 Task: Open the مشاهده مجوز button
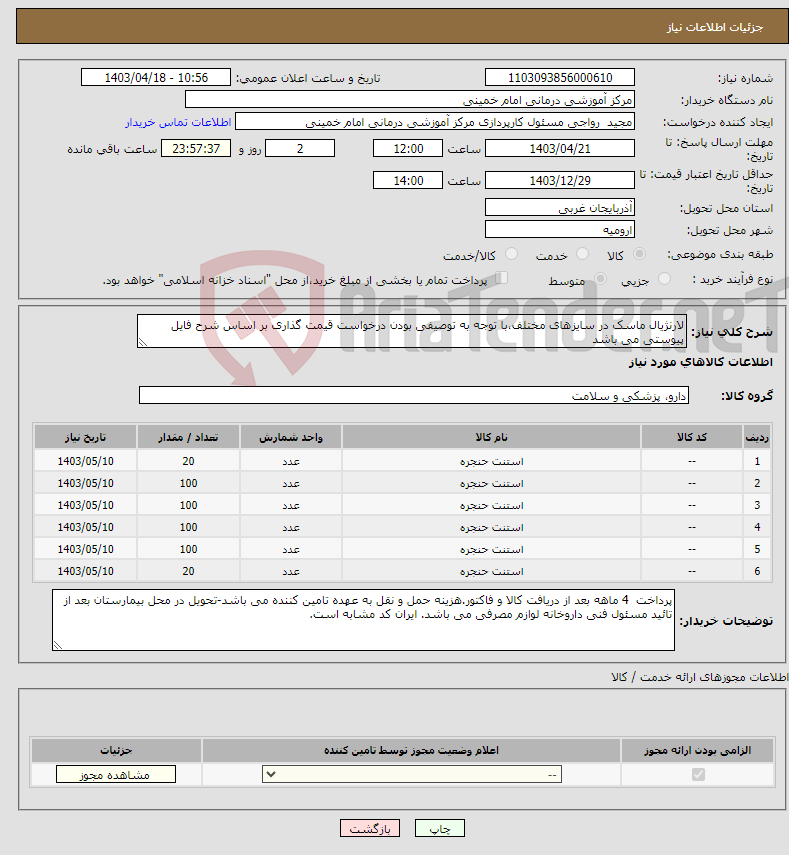click(116, 774)
